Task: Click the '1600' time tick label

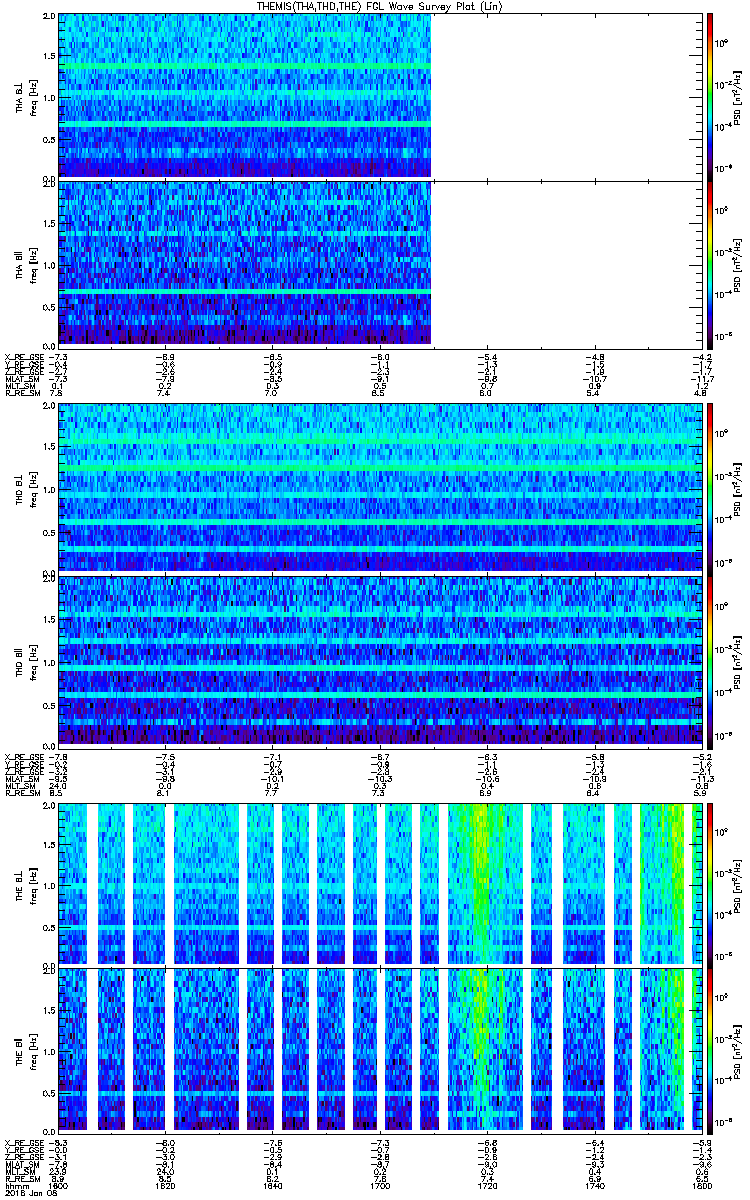Action: click(x=60, y=1185)
